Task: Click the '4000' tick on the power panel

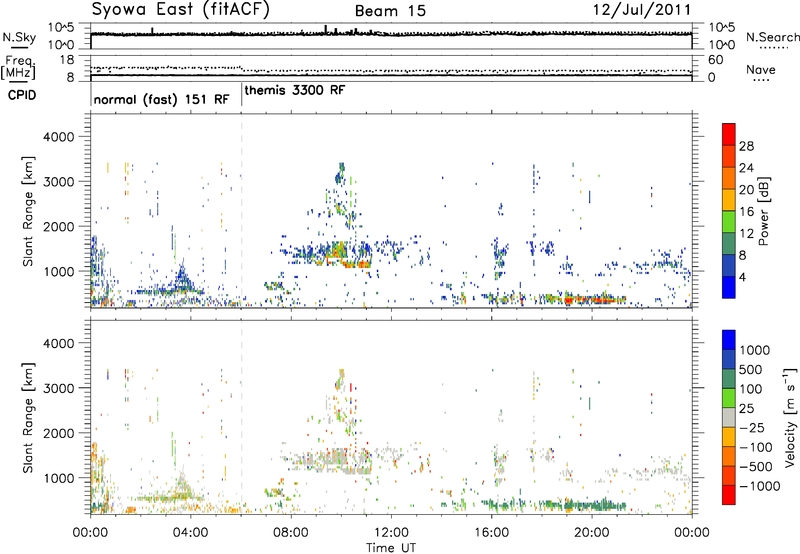Action: pyautogui.click(x=58, y=137)
